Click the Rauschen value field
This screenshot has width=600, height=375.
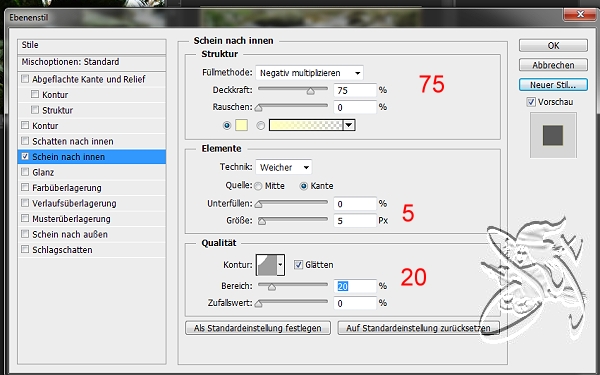pyautogui.click(x=355, y=107)
